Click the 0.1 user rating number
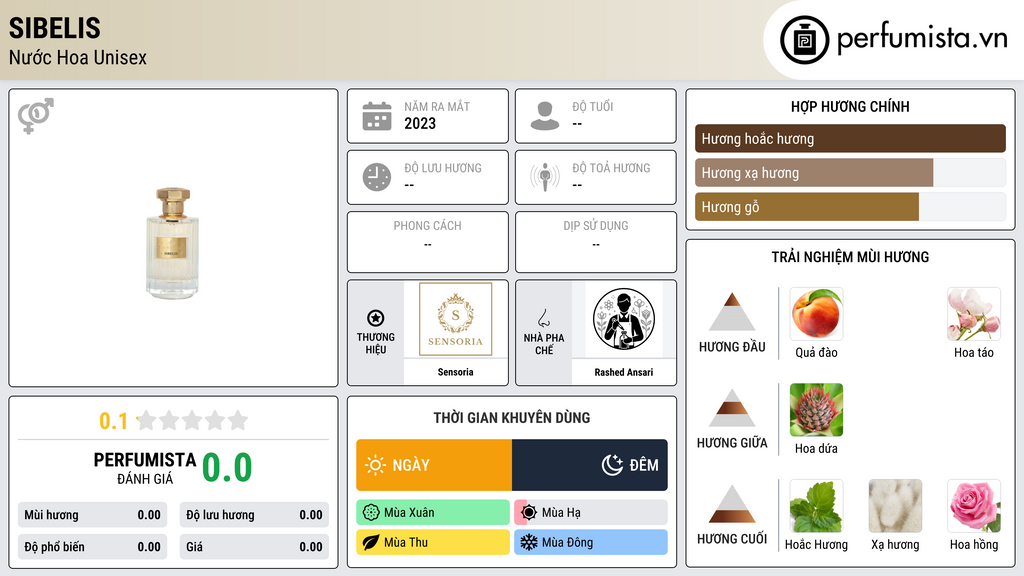 pos(113,421)
